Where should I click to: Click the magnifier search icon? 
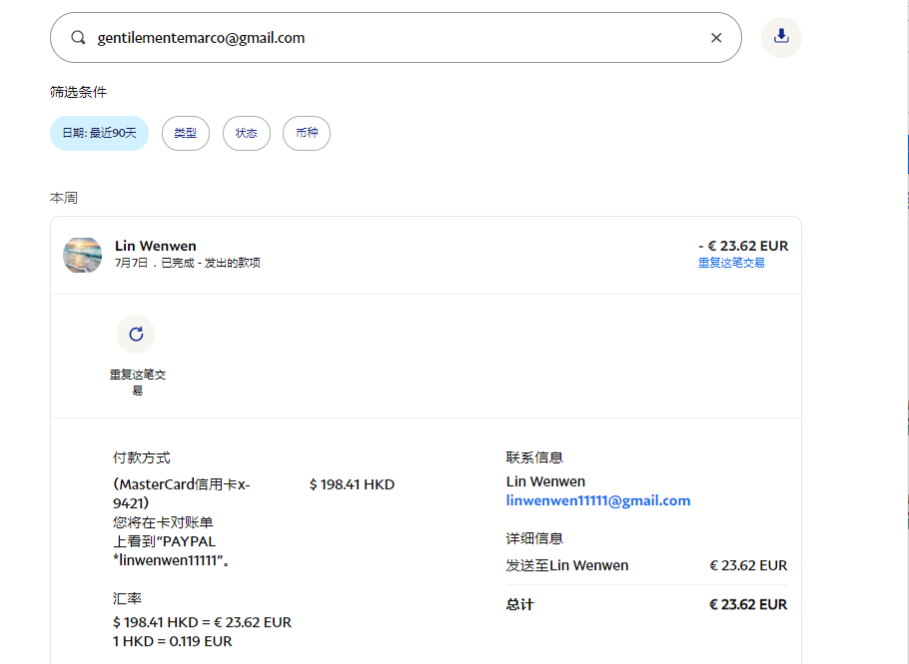tap(78, 38)
